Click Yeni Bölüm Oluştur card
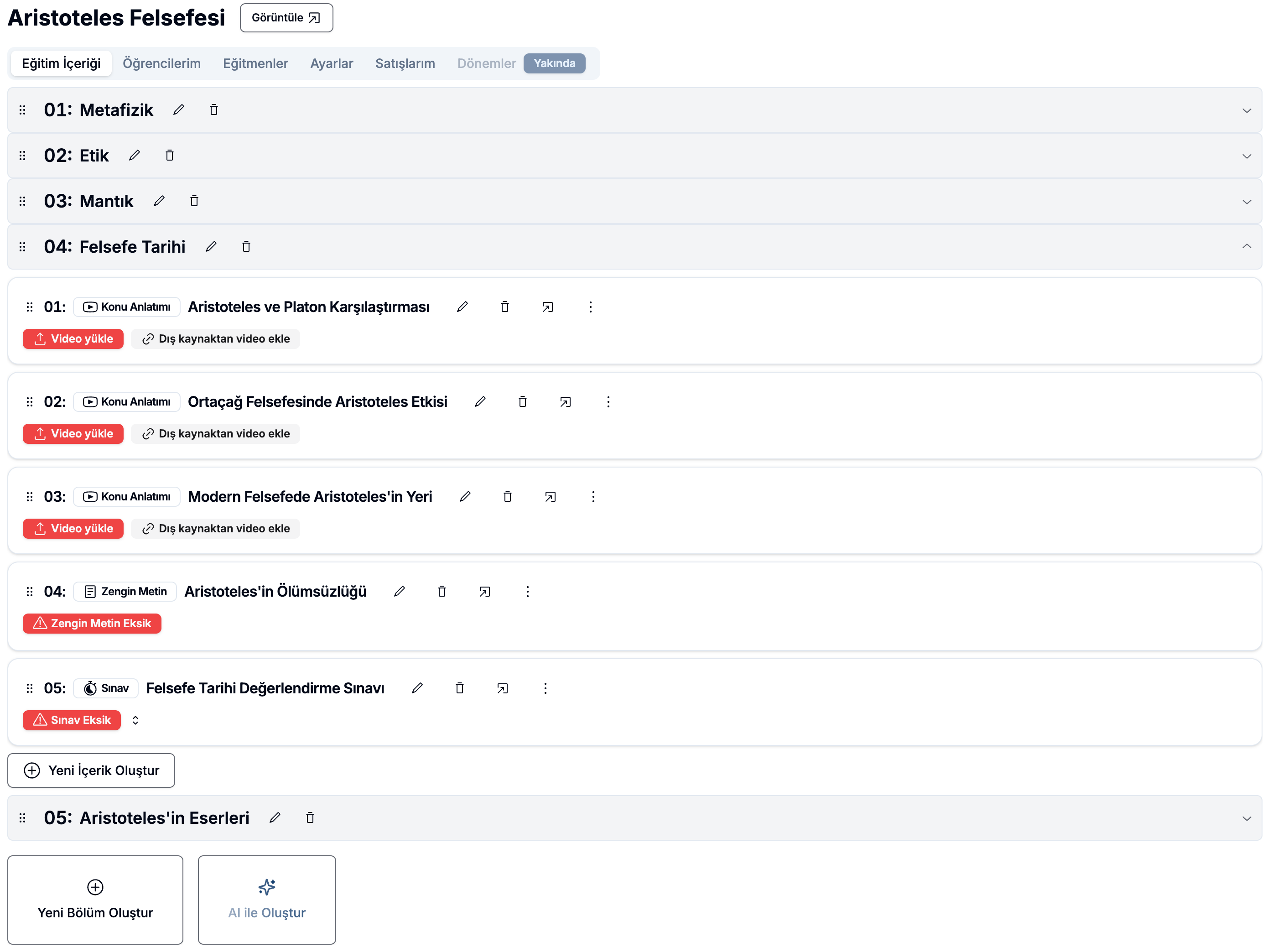 95,900
